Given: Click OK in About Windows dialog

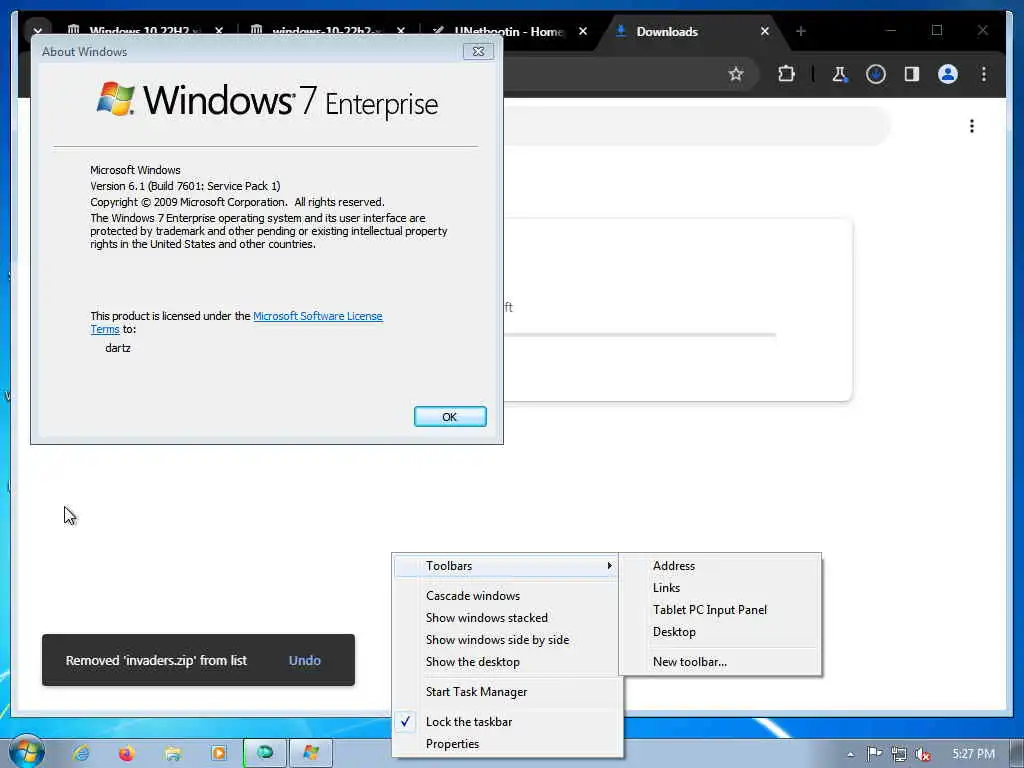Looking at the screenshot, I should click(450, 417).
